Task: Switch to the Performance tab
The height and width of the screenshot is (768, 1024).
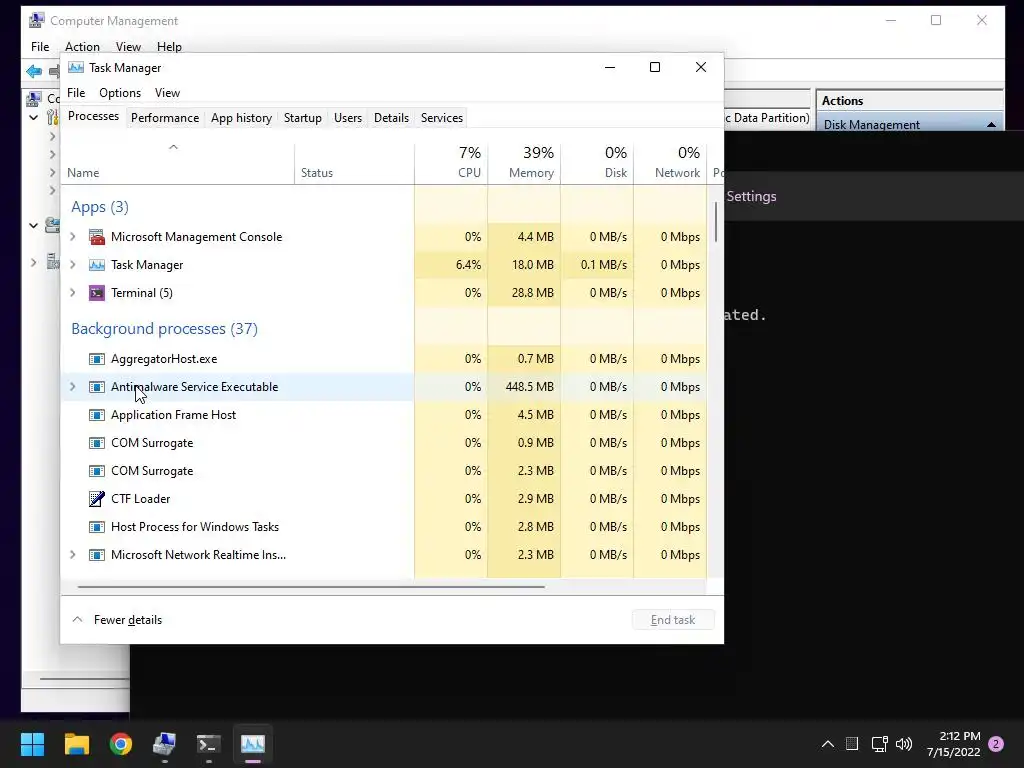Action: pyautogui.click(x=165, y=118)
